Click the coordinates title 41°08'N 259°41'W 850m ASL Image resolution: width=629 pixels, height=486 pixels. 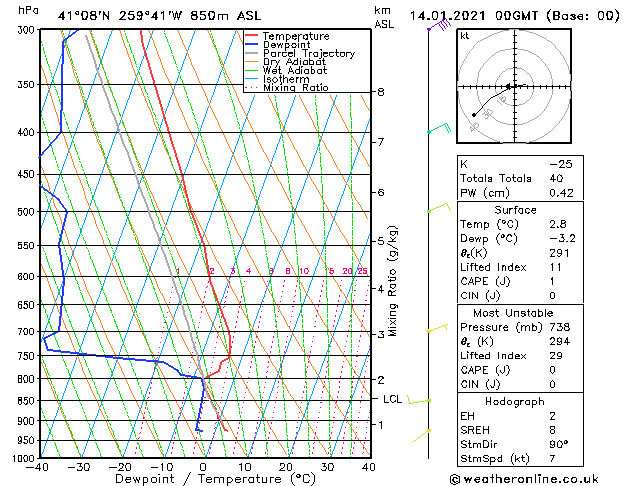[x=159, y=16]
